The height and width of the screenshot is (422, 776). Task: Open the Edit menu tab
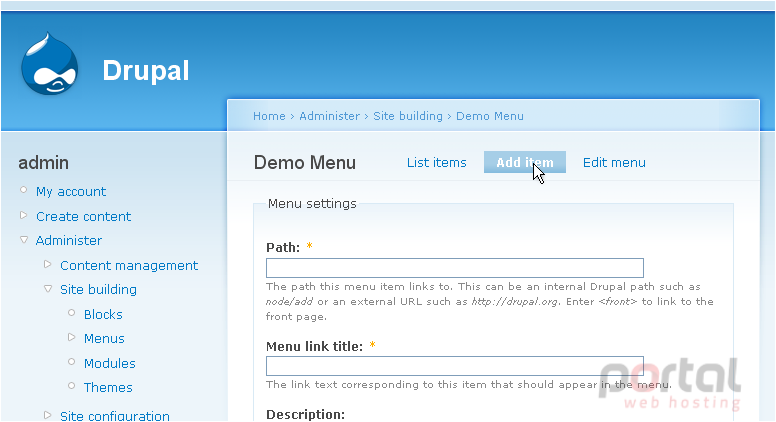click(x=614, y=163)
